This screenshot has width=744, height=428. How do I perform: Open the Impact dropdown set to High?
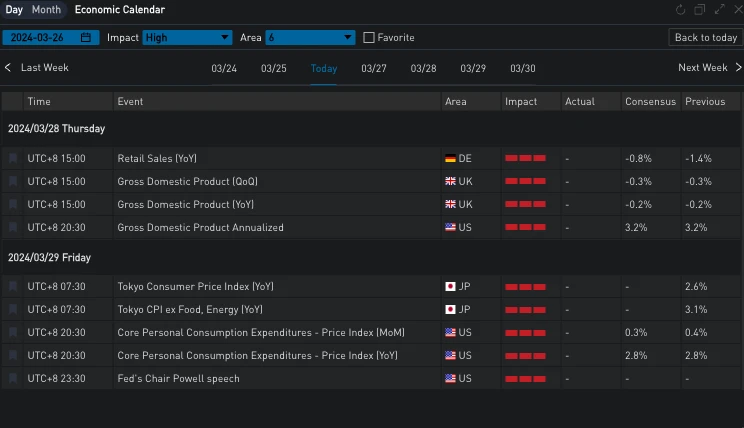pyautogui.click(x=187, y=38)
